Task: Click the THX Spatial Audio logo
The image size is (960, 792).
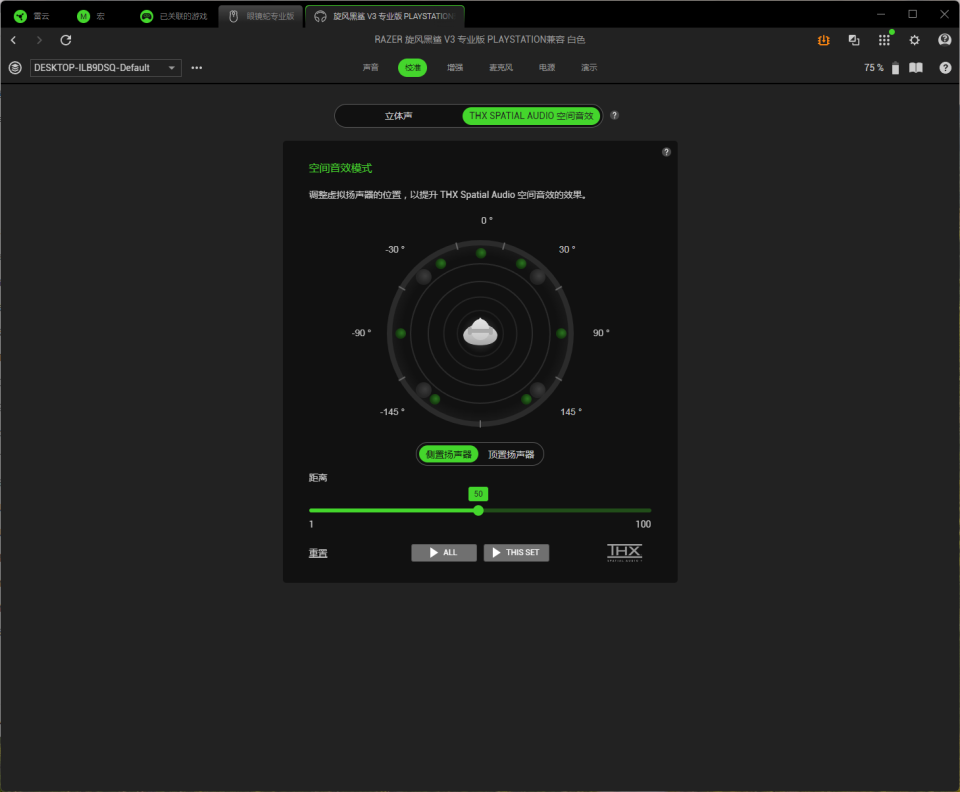Action: 624,552
